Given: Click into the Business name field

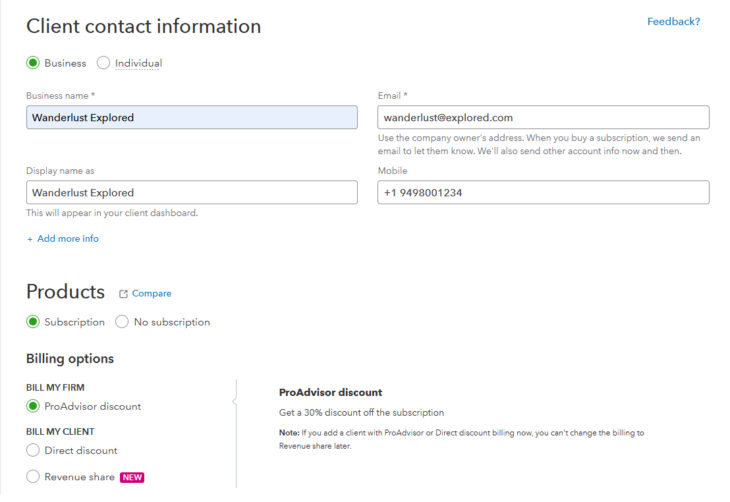Looking at the screenshot, I should click(x=191, y=117).
